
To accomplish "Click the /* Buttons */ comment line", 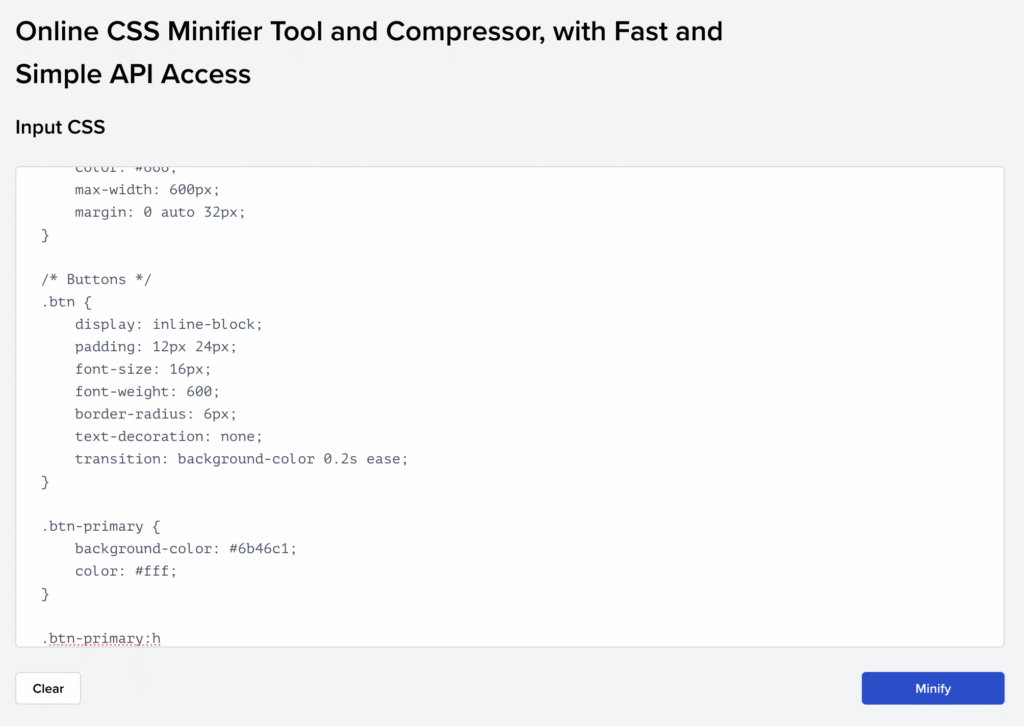I will (x=96, y=279).
